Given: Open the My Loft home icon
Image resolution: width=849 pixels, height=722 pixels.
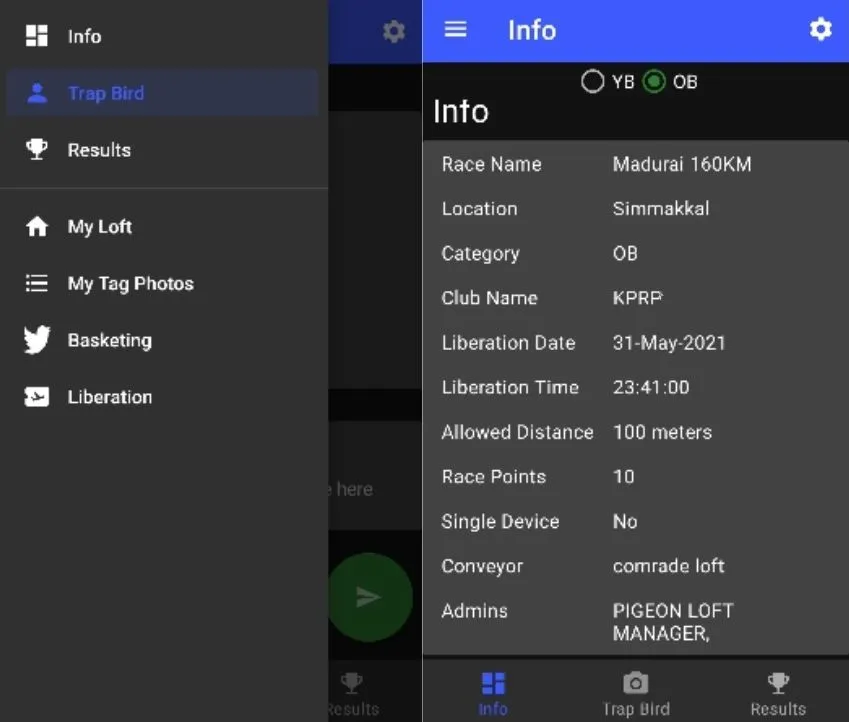Looking at the screenshot, I should click(x=36, y=227).
